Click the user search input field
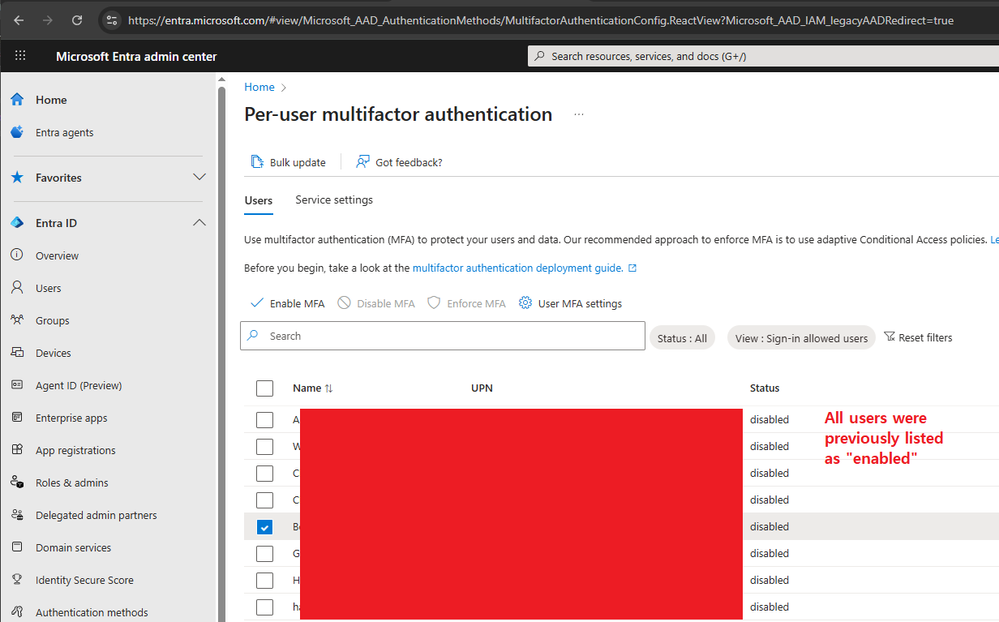999x622 pixels. (x=443, y=336)
